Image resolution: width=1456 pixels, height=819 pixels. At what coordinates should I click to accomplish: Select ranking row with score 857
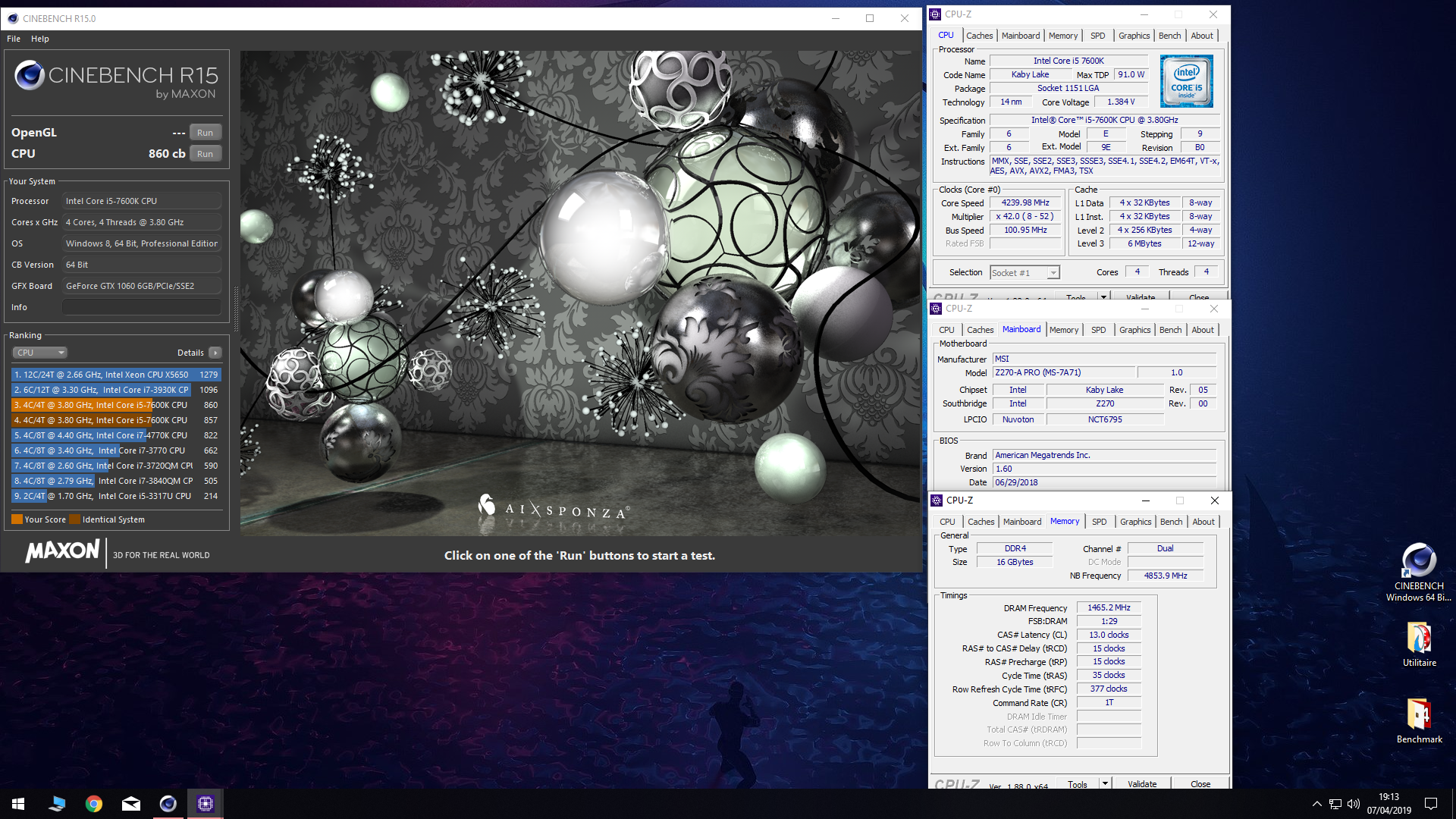(x=116, y=420)
